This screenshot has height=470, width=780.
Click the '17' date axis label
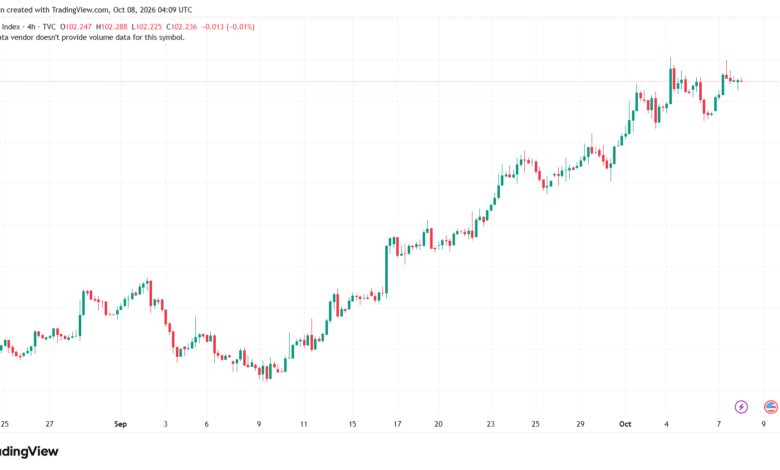[x=397, y=424]
